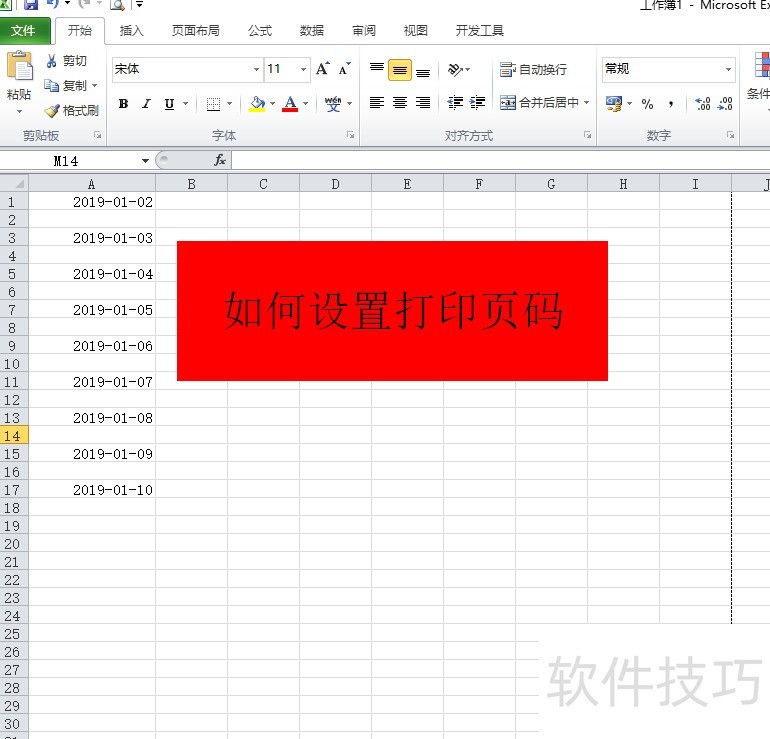770x739 pixels.
Task: Open merge and center dropdown arrow
Action: coord(586,103)
